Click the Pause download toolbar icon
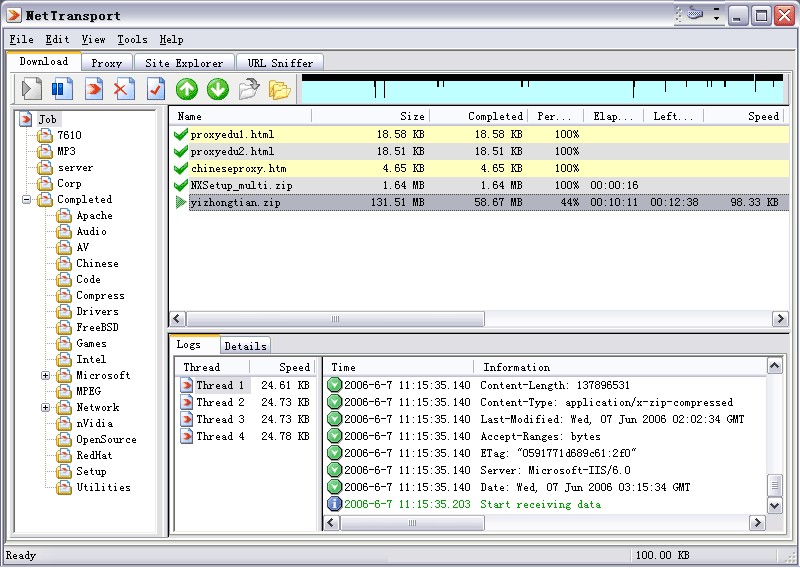 (62, 90)
